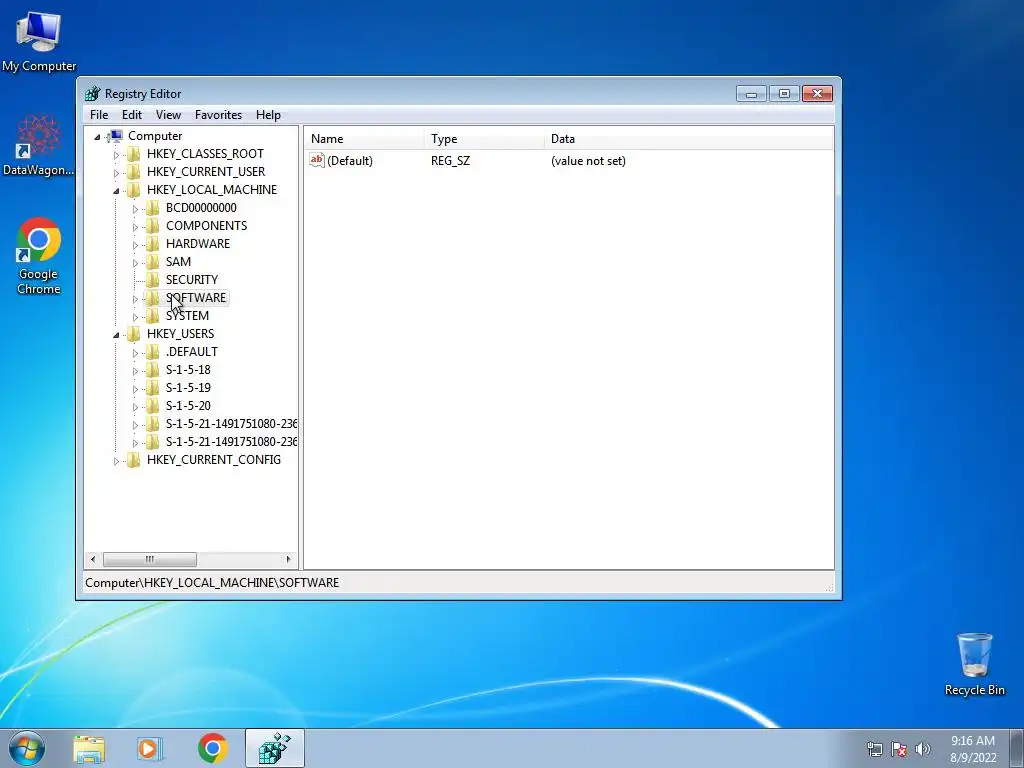
Task: Launch DataWagon desktop shortcut
Action: coord(39,146)
